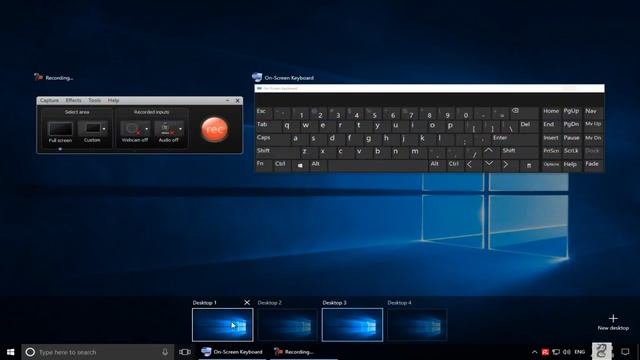Open Custom area dropdown arrow
The image size is (640, 360).
(x=104, y=129)
